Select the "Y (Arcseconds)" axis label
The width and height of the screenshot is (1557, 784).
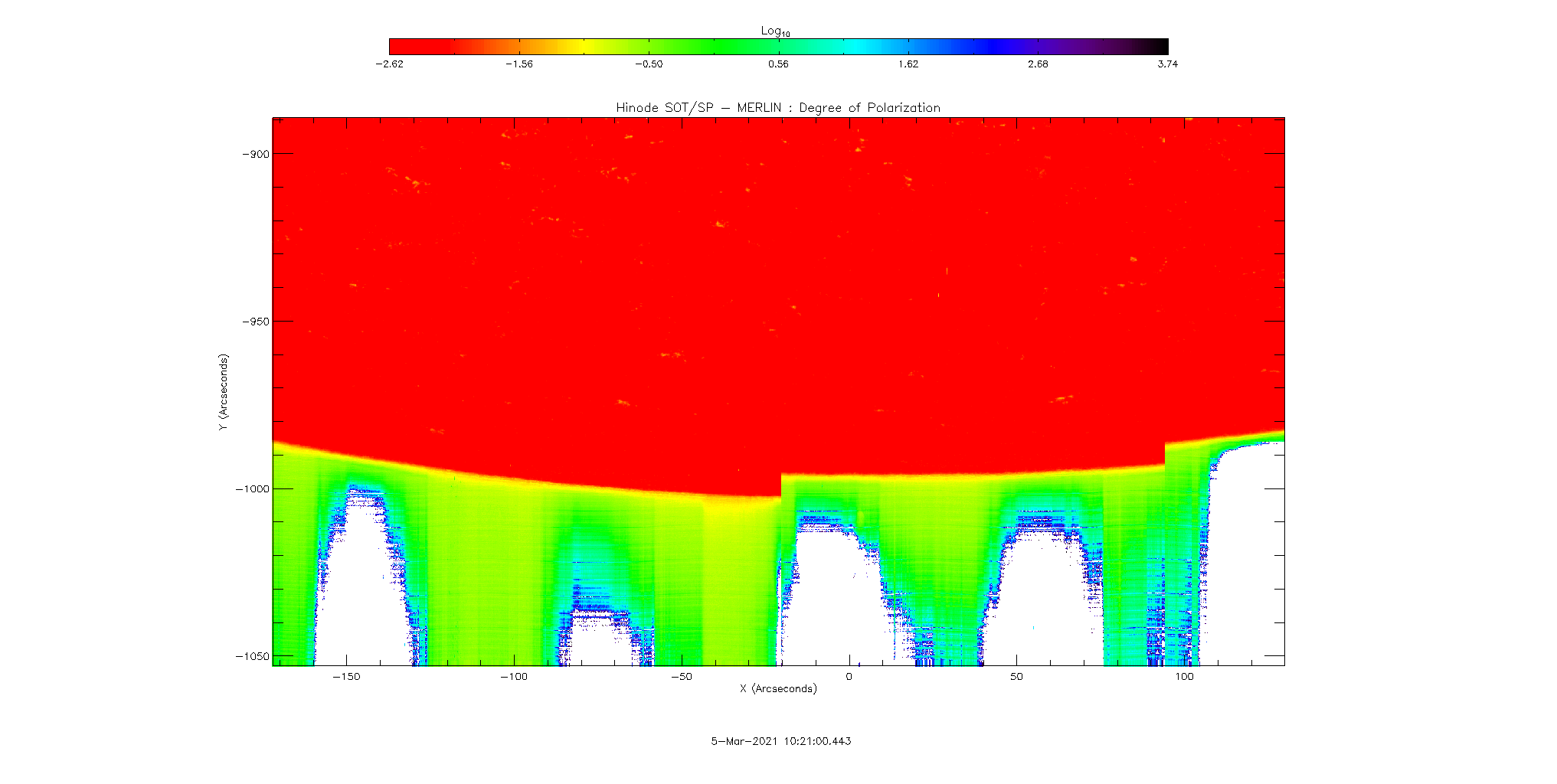[x=223, y=392]
